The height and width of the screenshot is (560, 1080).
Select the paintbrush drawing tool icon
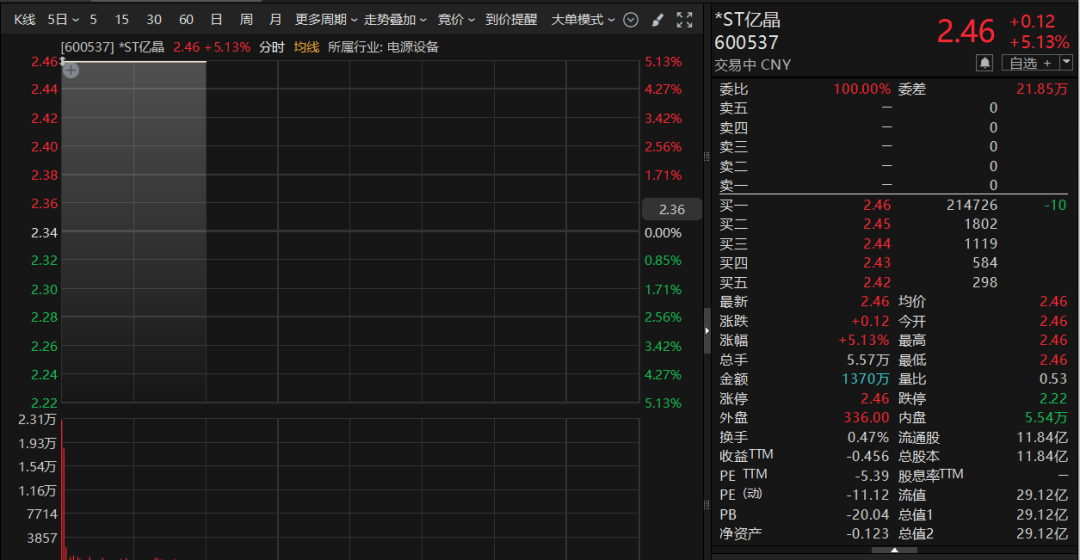click(658, 20)
